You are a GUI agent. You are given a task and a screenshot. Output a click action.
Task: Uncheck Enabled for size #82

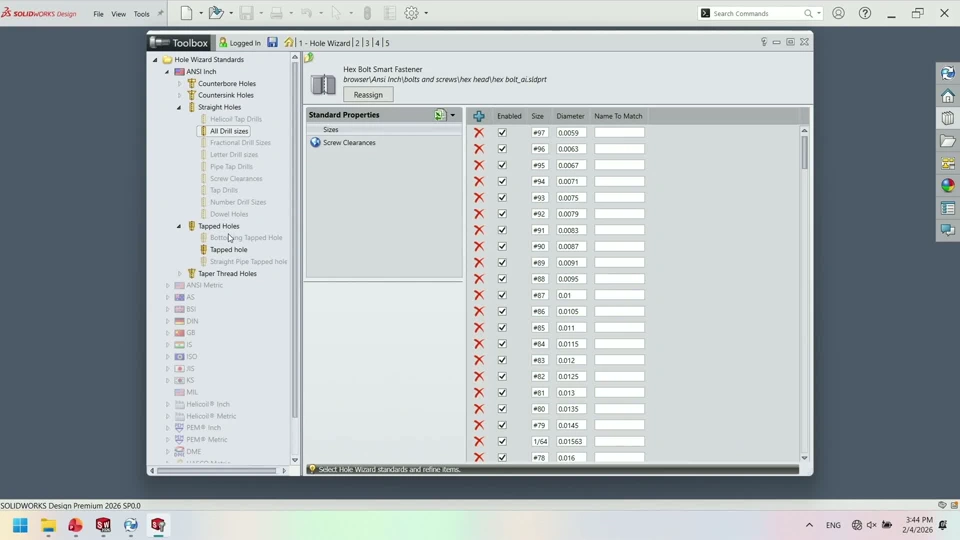coord(502,376)
